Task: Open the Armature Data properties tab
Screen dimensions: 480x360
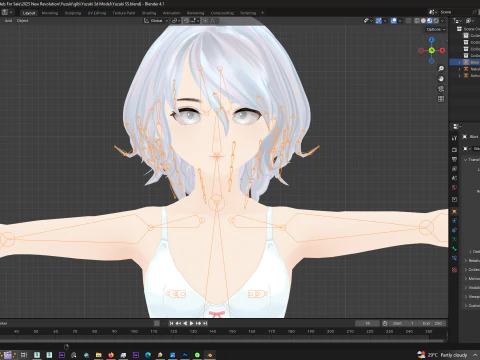Action: click(x=454, y=239)
